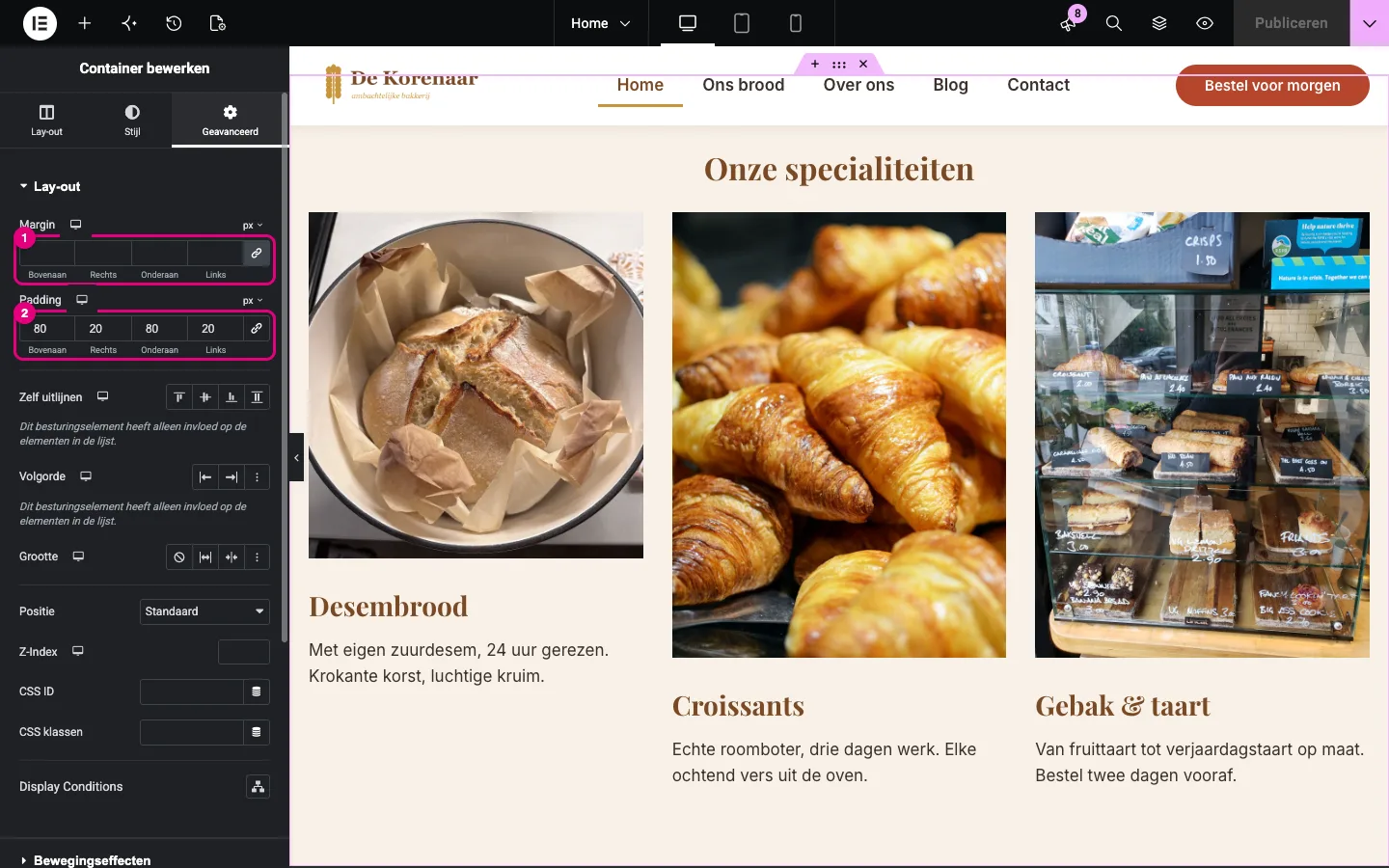Unlink the Margin values
The width and height of the screenshot is (1389, 868).
257,253
